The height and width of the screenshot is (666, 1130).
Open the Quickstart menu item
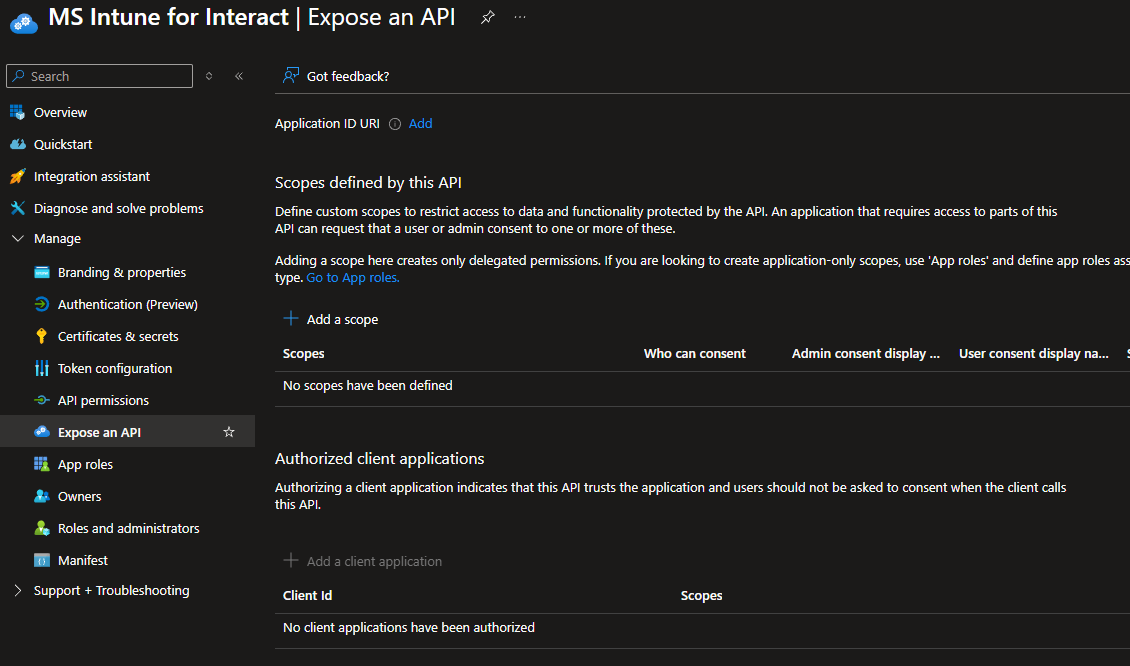click(63, 144)
